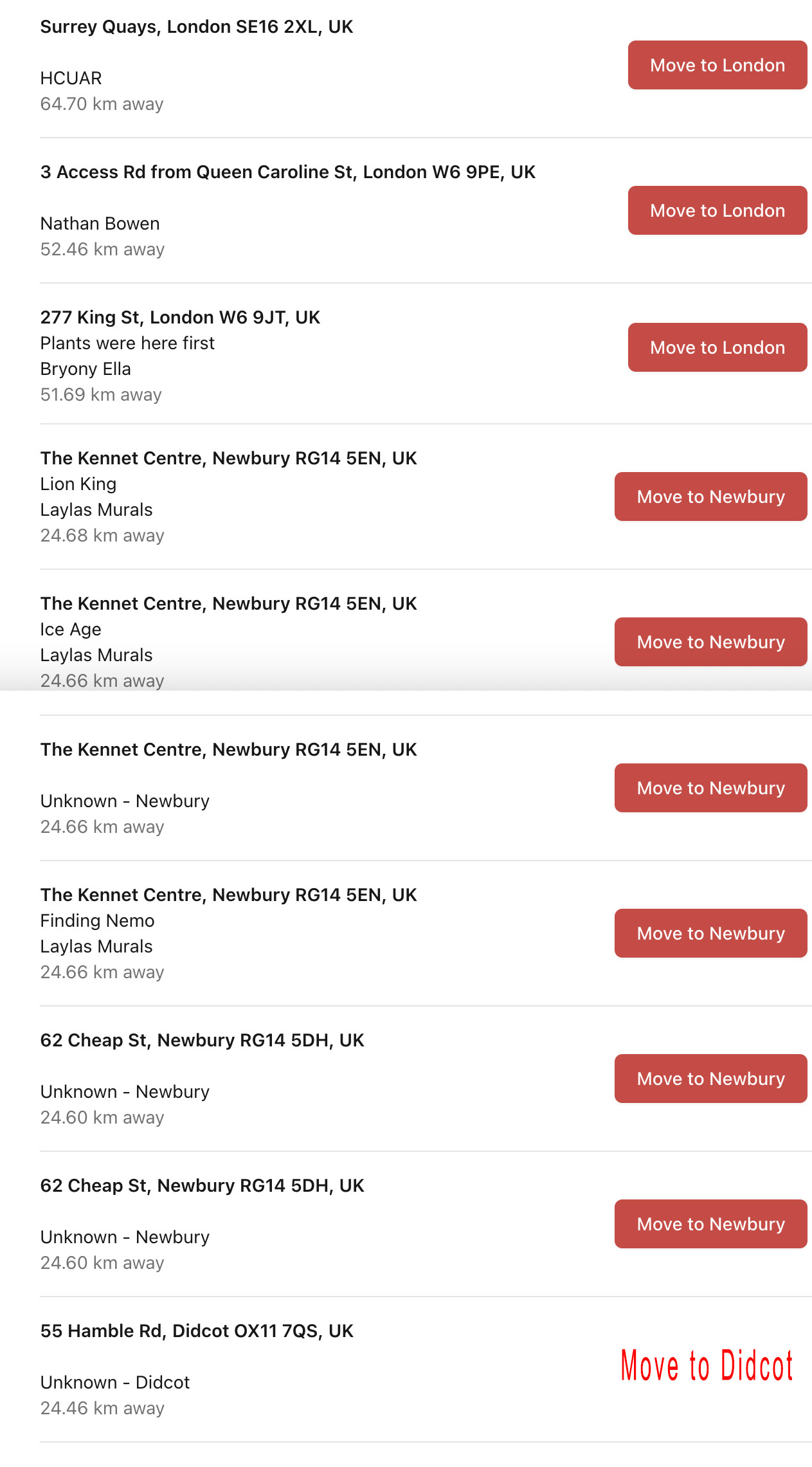This screenshot has height=1467, width=812.
Task: Select the Nathan Bowen artist name
Action: (100, 224)
